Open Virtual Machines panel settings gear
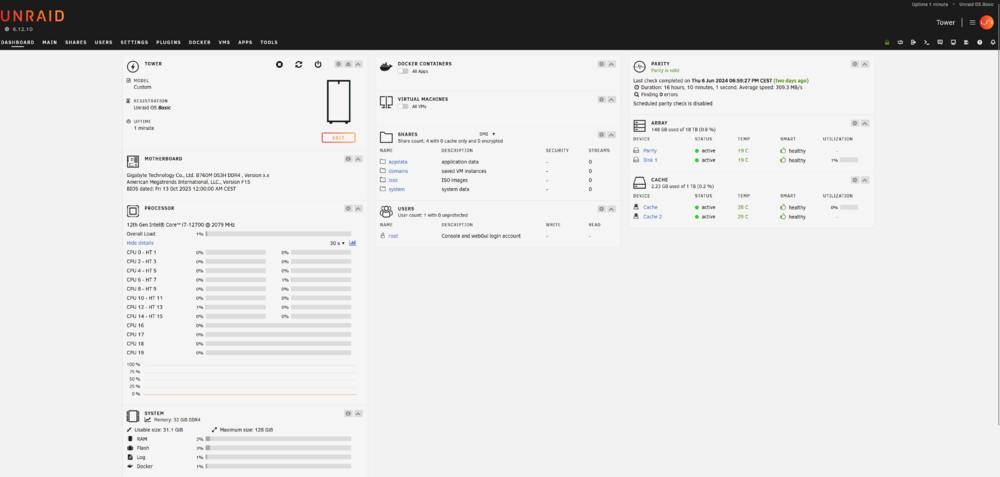 (601, 99)
